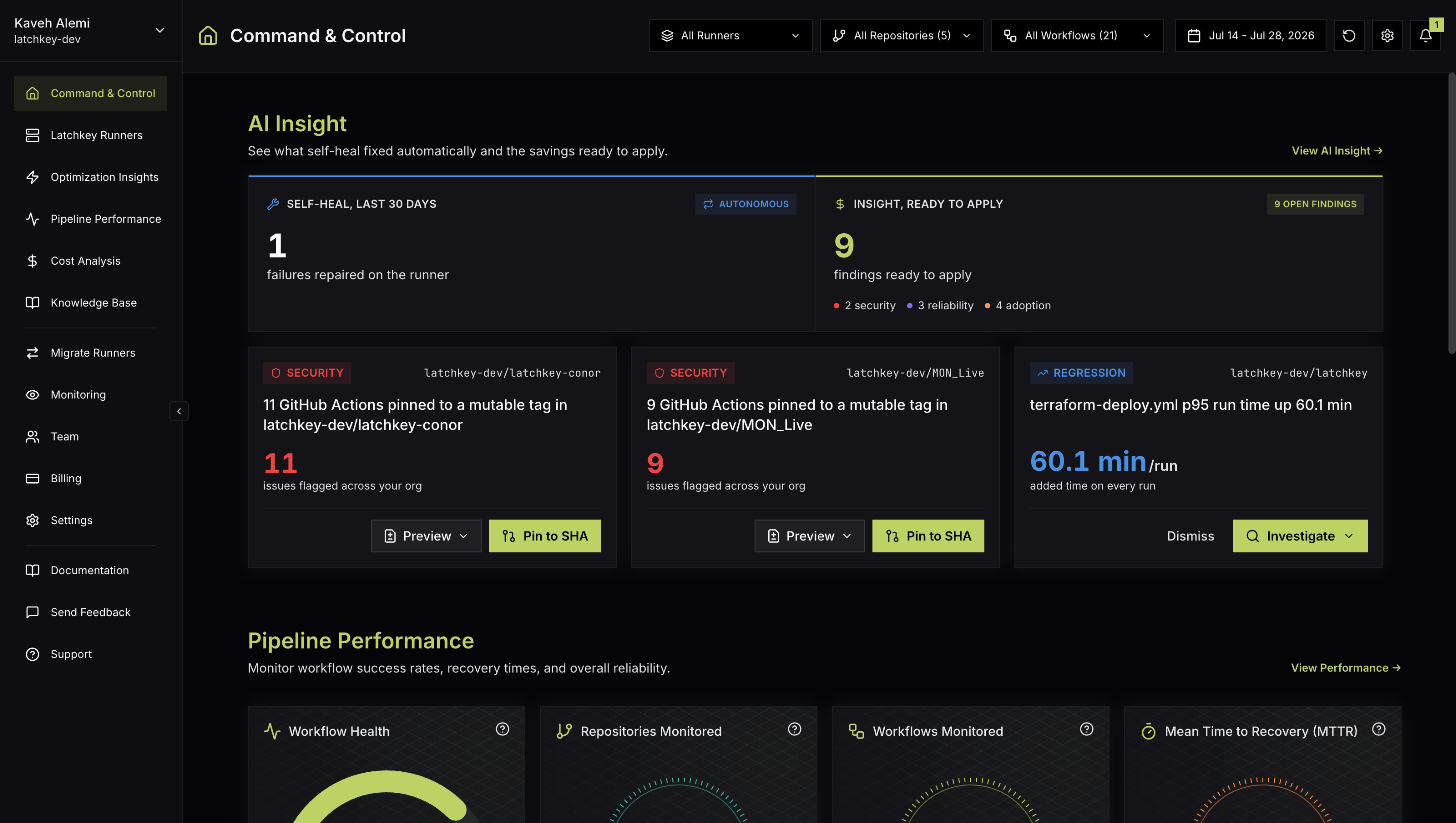Click the refresh icon in the header
Viewport: 1456px width, 823px height.
[1349, 35]
